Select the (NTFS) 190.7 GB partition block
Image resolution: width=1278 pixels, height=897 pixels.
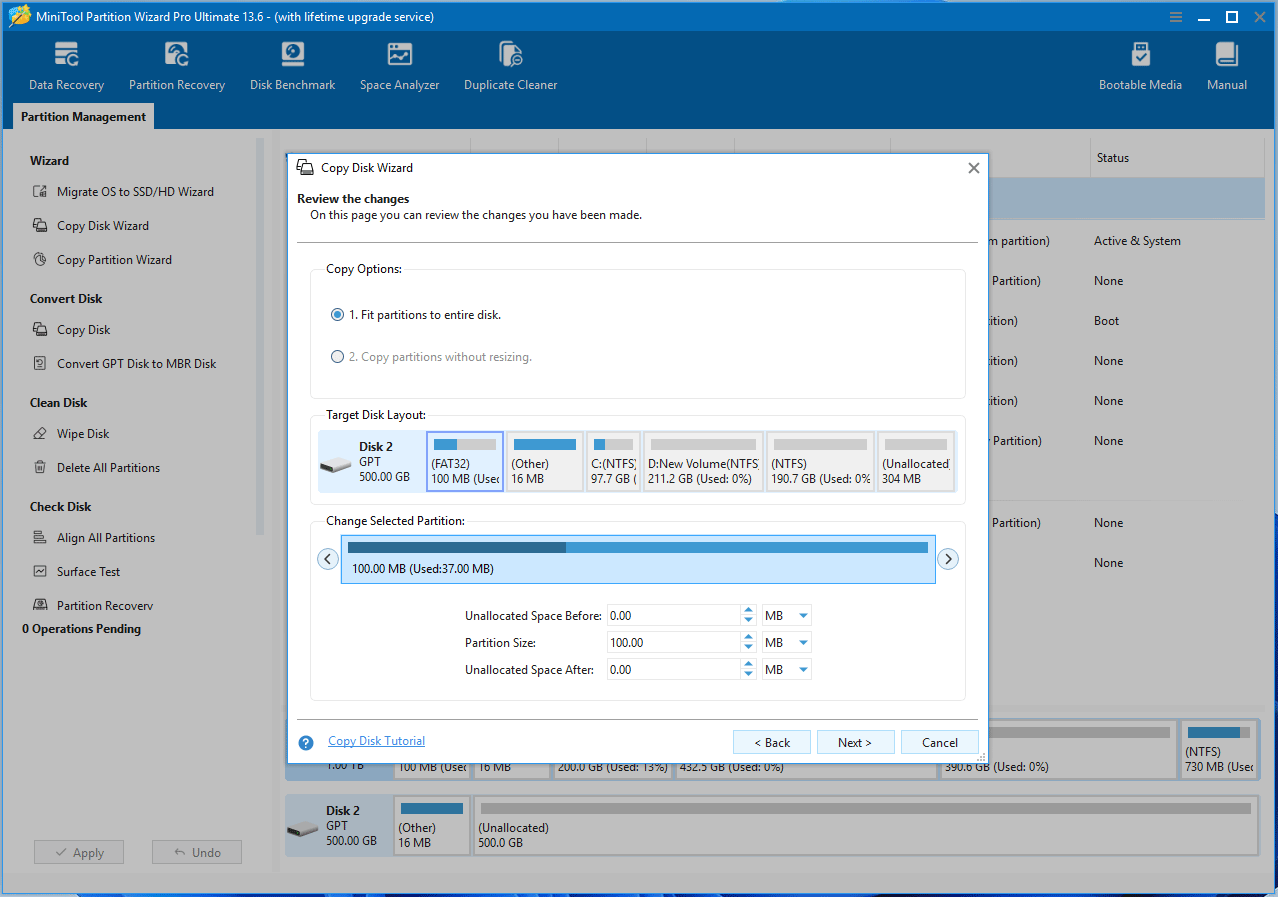[x=821, y=461]
